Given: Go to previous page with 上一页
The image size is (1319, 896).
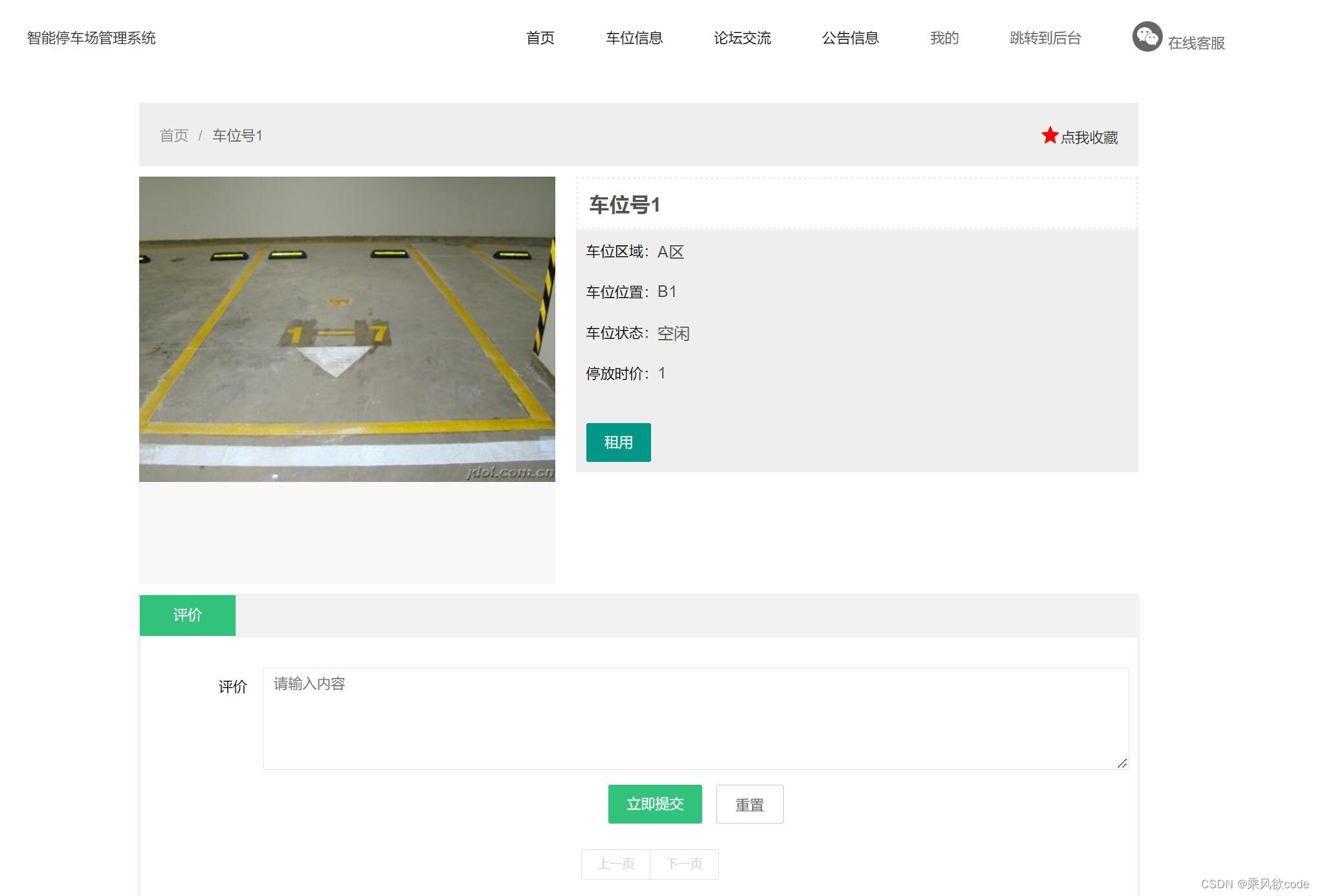Looking at the screenshot, I should [615, 864].
